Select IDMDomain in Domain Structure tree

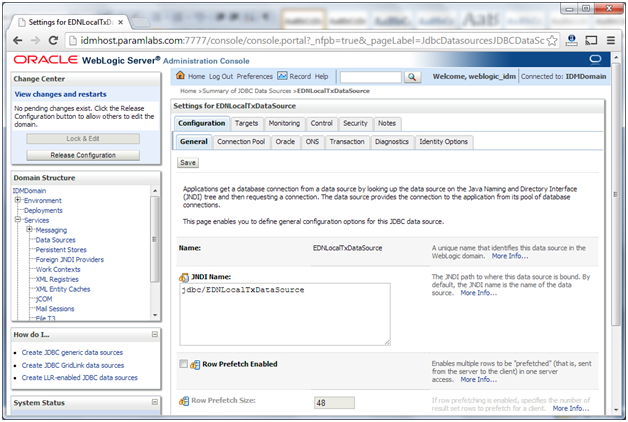29,191
